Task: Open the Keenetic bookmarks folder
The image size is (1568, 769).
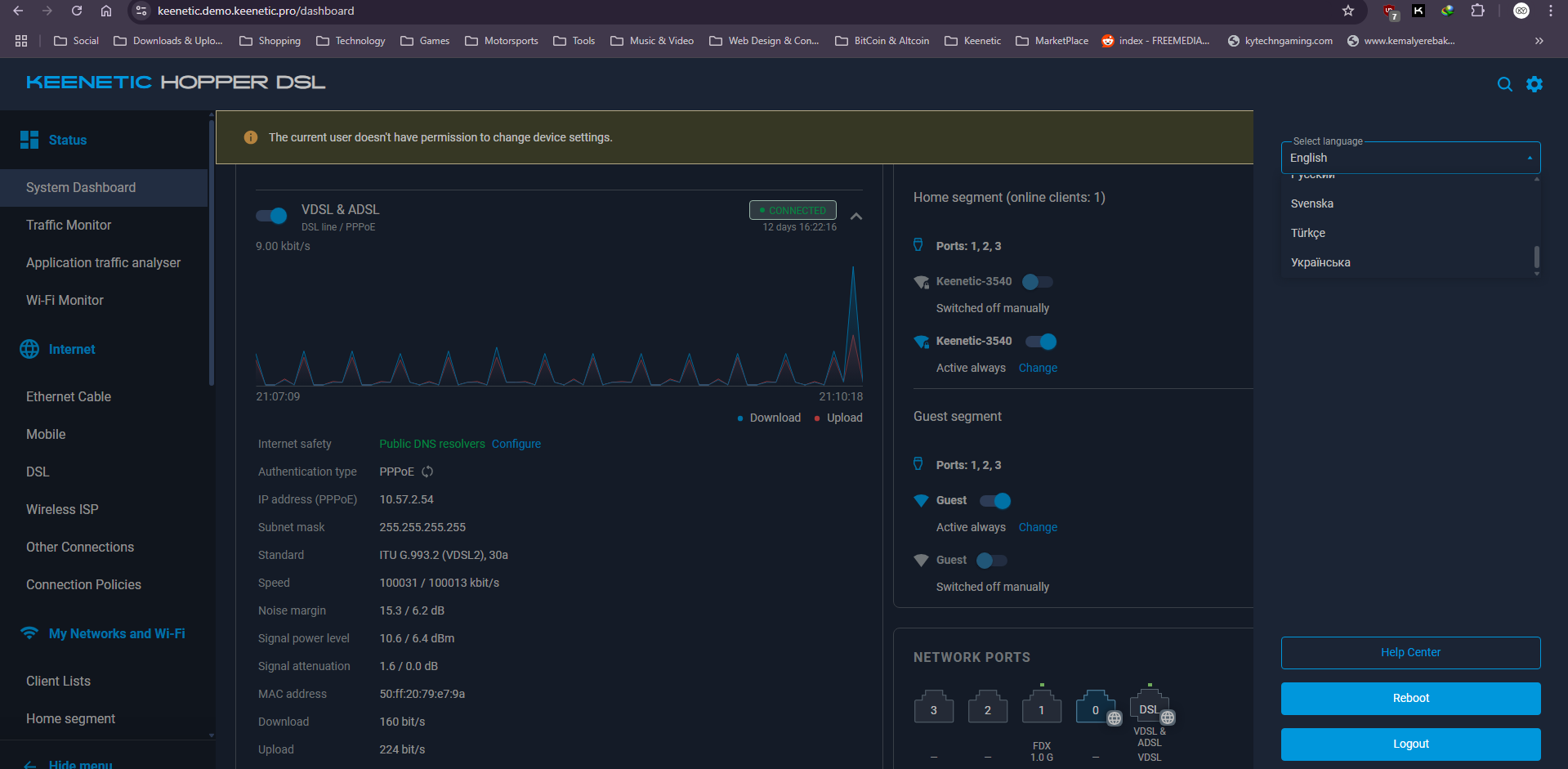Action: point(972,41)
